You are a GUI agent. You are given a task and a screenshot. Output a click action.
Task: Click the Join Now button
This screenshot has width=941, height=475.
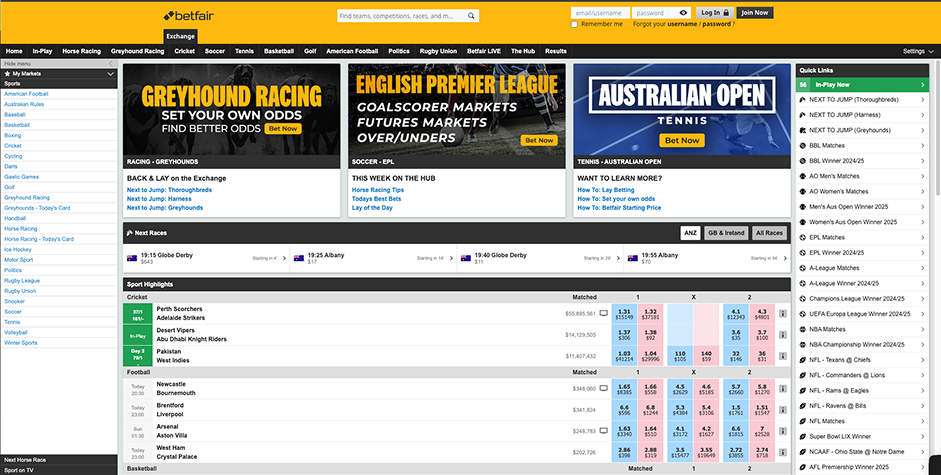[x=754, y=13]
